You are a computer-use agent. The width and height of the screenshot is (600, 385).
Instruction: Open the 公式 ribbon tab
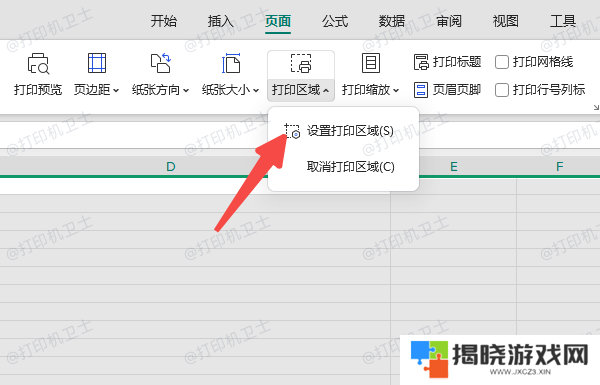coord(335,21)
